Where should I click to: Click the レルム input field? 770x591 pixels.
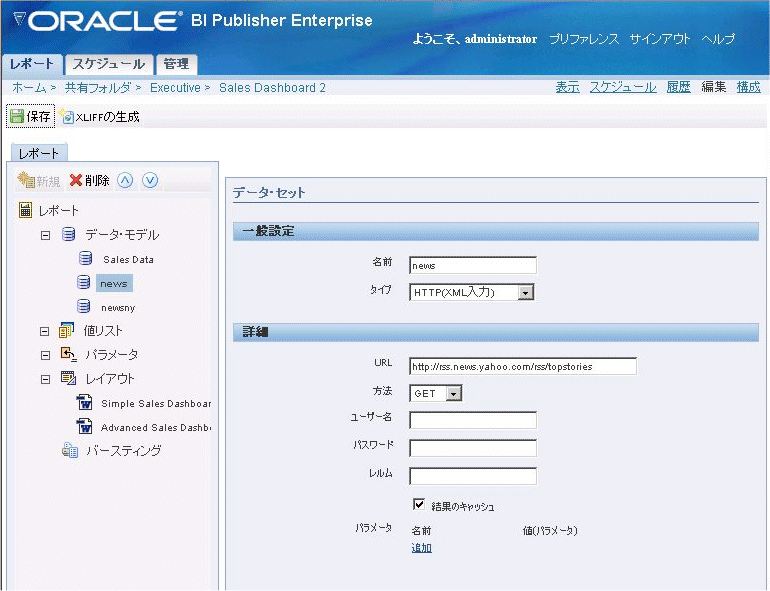pyautogui.click(x=473, y=476)
